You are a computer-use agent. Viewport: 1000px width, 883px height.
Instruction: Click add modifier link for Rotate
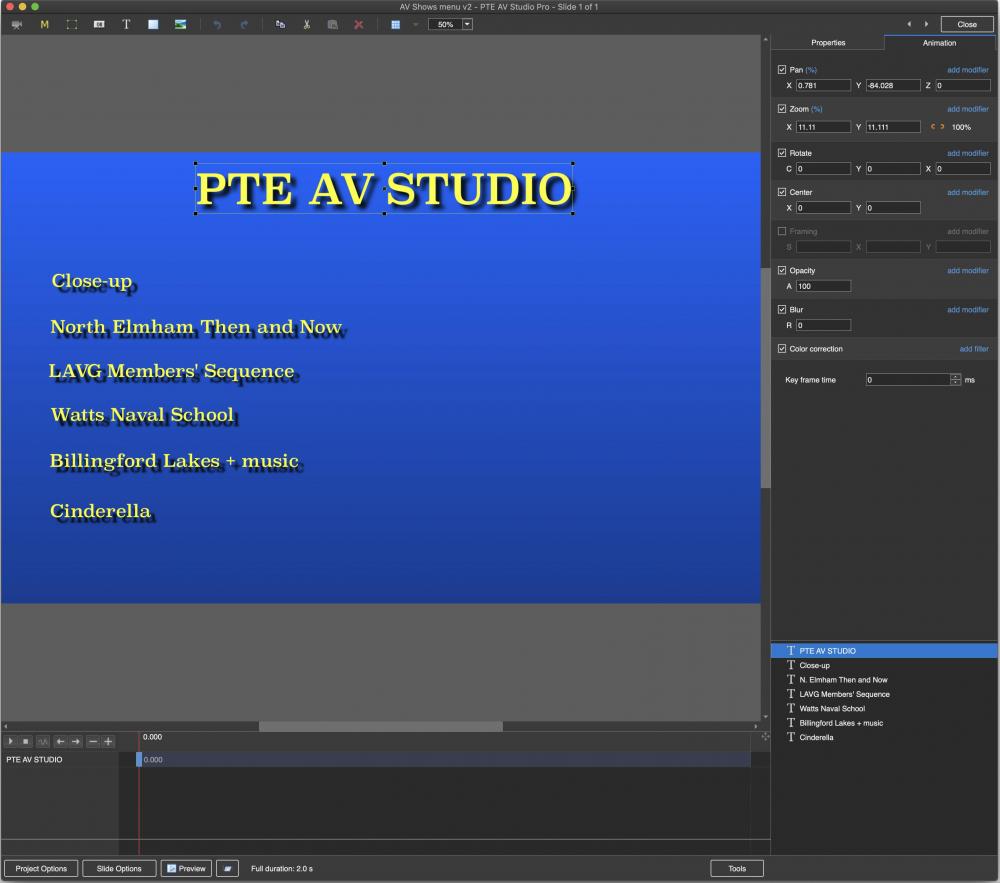pos(967,153)
